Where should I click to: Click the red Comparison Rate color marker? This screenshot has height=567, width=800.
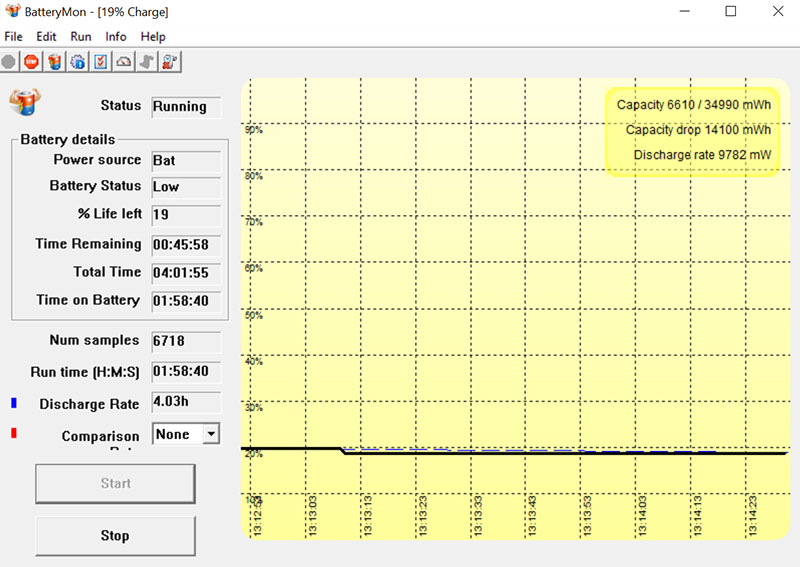tap(14, 435)
